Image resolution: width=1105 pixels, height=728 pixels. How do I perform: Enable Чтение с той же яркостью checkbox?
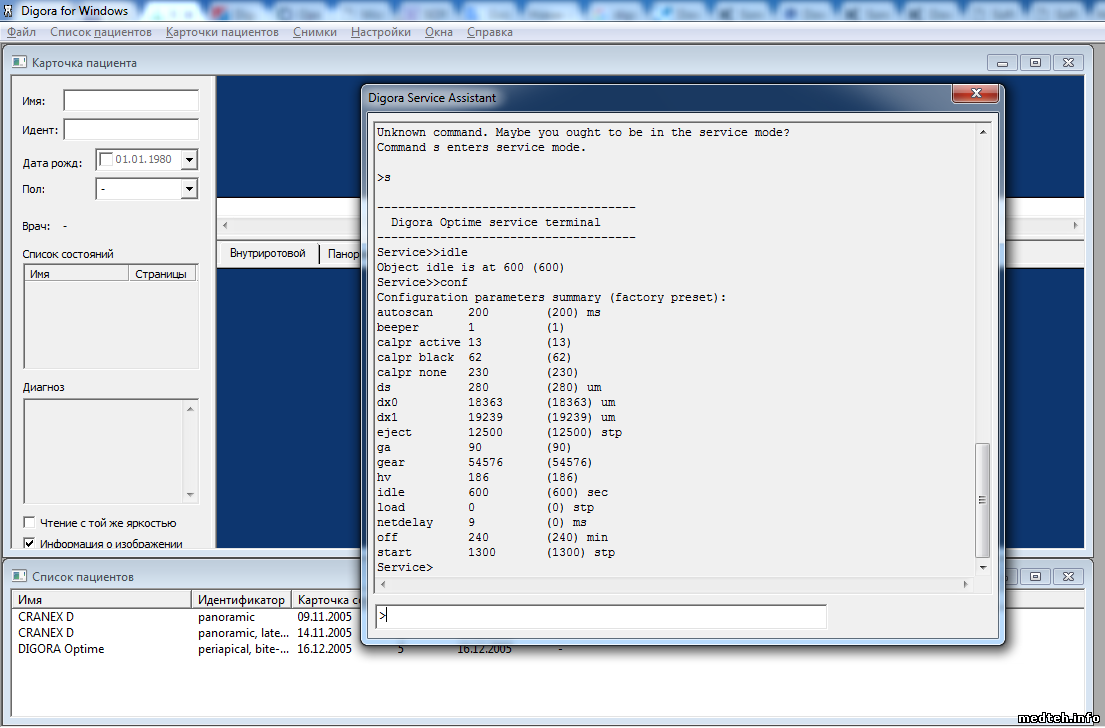click(30, 522)
